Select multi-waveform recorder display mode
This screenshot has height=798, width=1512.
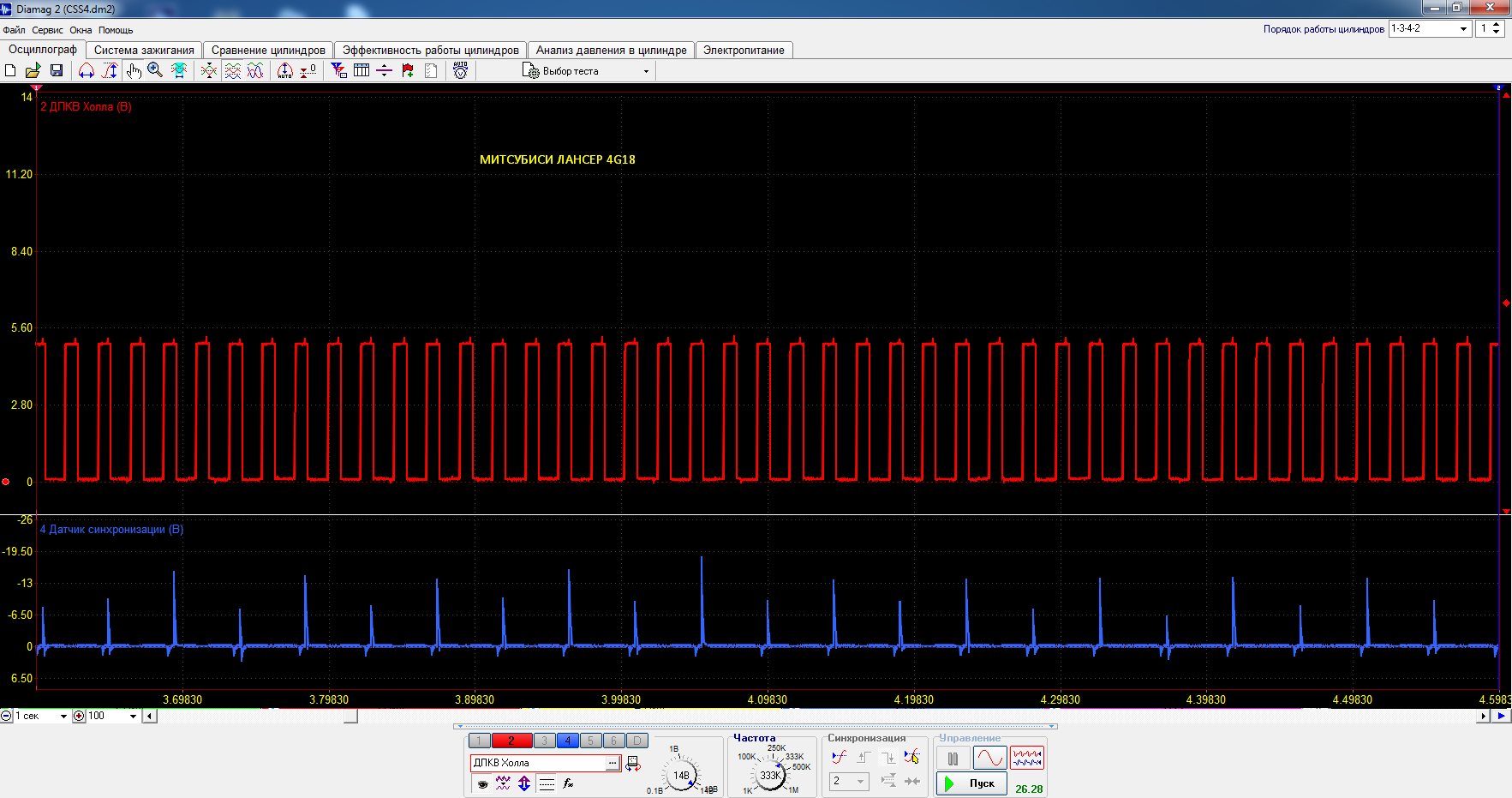1027,759
